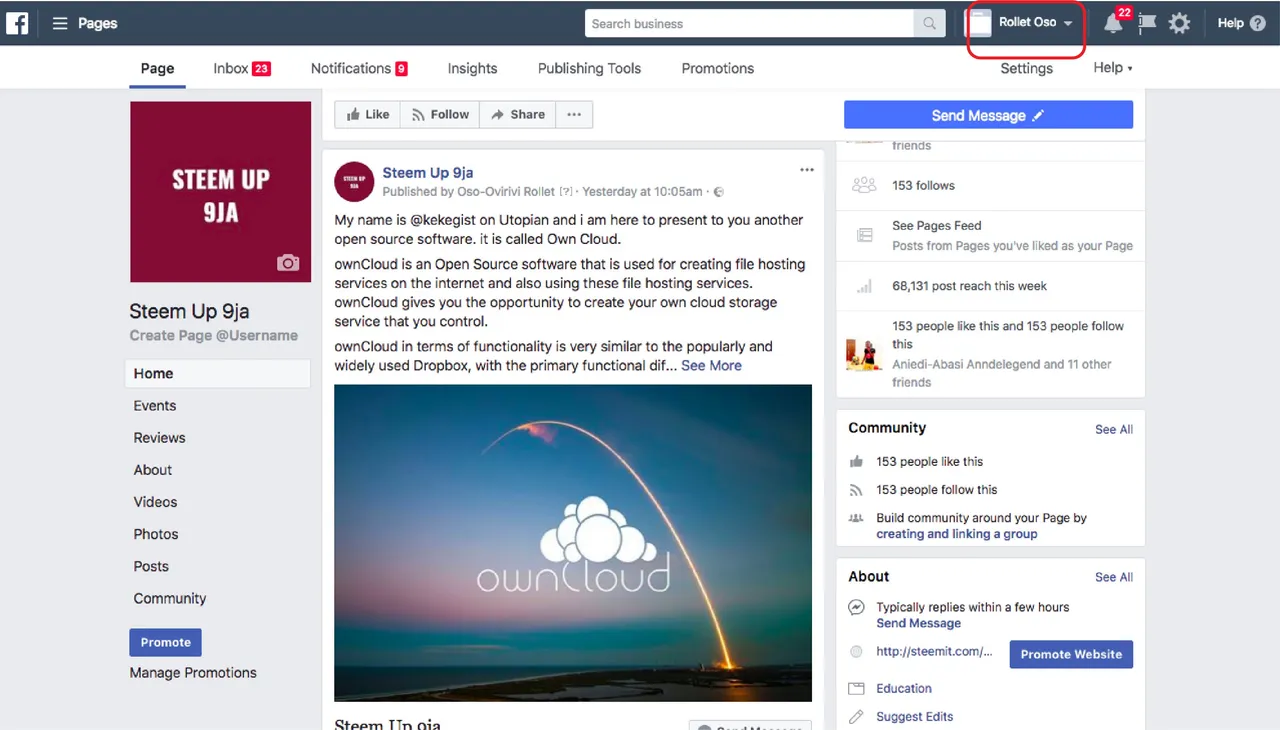The width and height of the screenshot is (1280, 730).
Task: Go to the Insights tab
Action: [472, 68]
